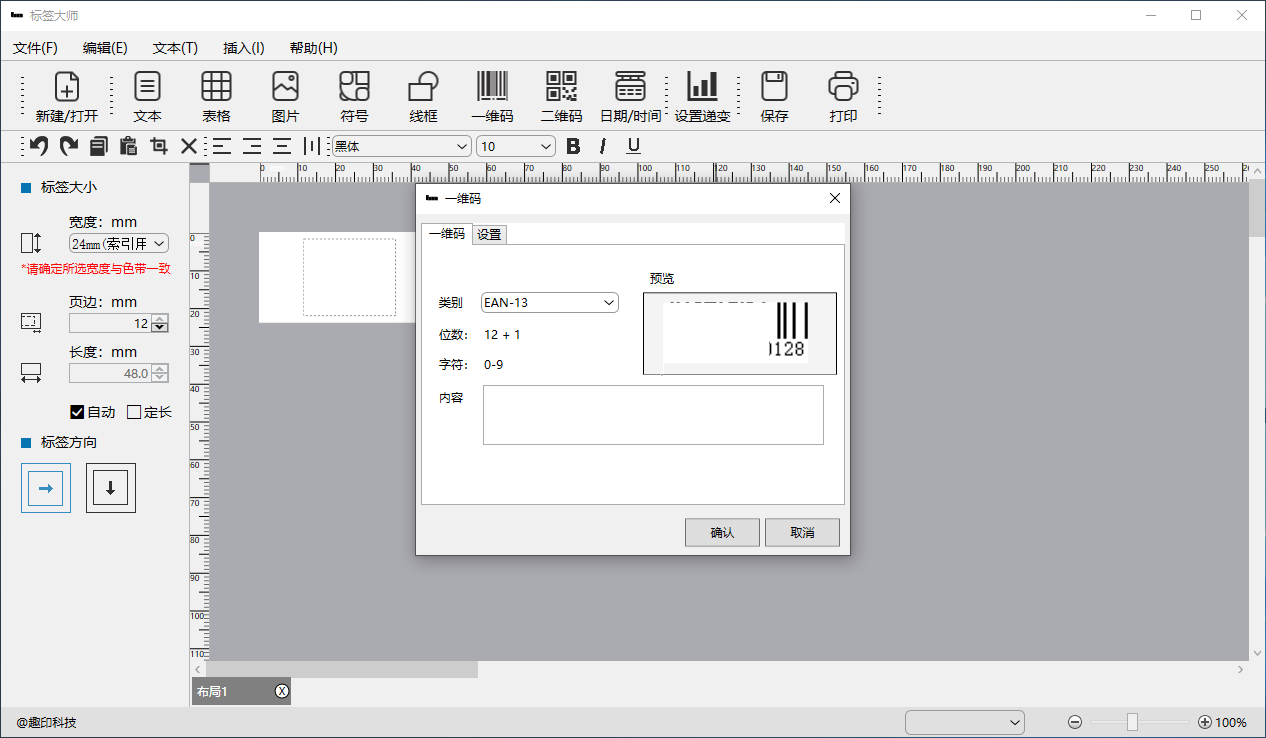This screenshot has height=738, width=1266.
Task: Redo the last action
Action: (69, 146)
